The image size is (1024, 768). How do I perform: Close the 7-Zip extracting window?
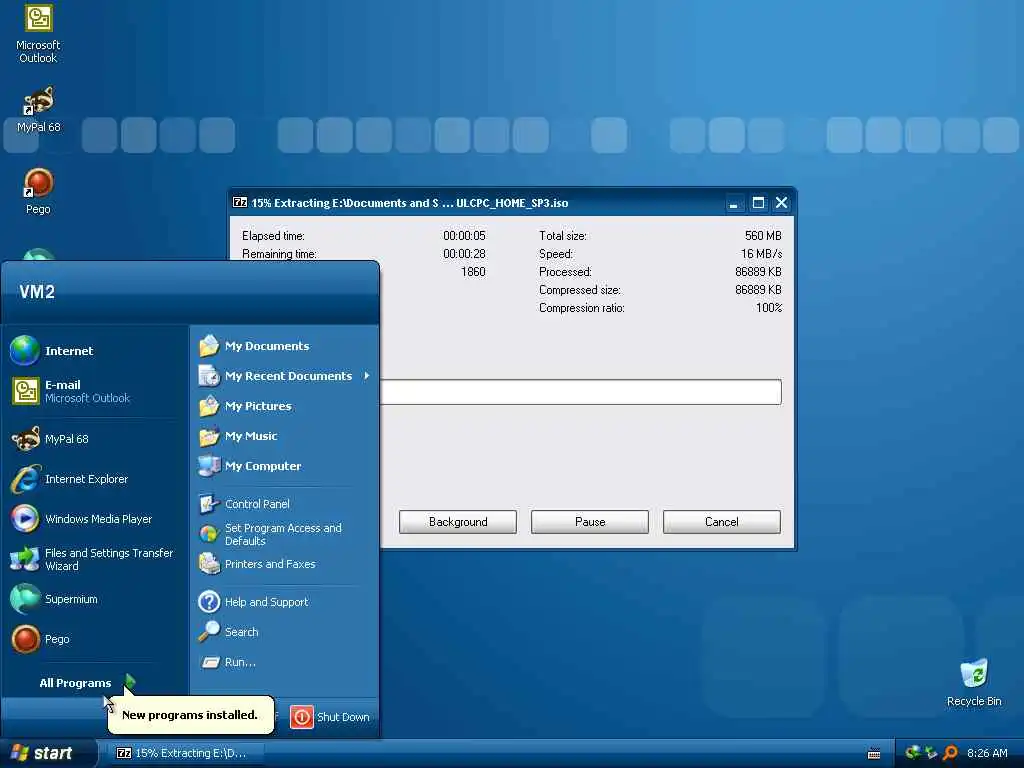(x=781, y=203)
